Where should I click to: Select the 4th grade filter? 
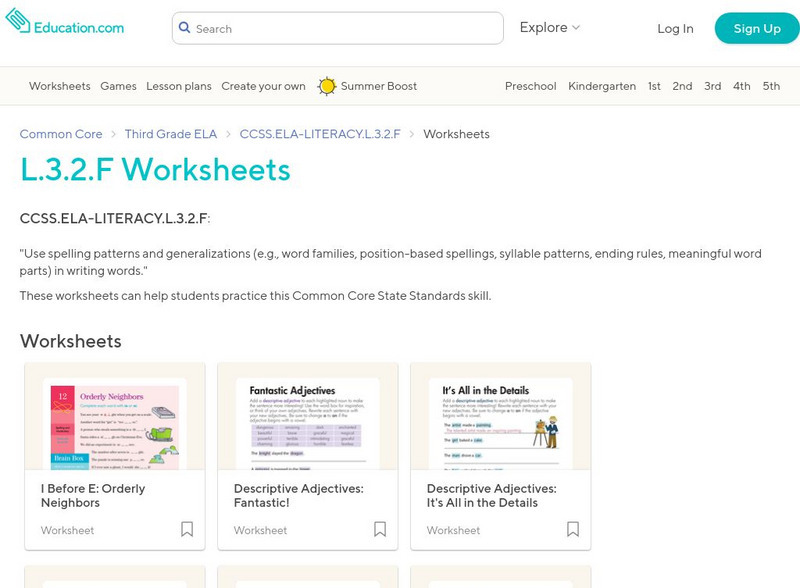742,86
